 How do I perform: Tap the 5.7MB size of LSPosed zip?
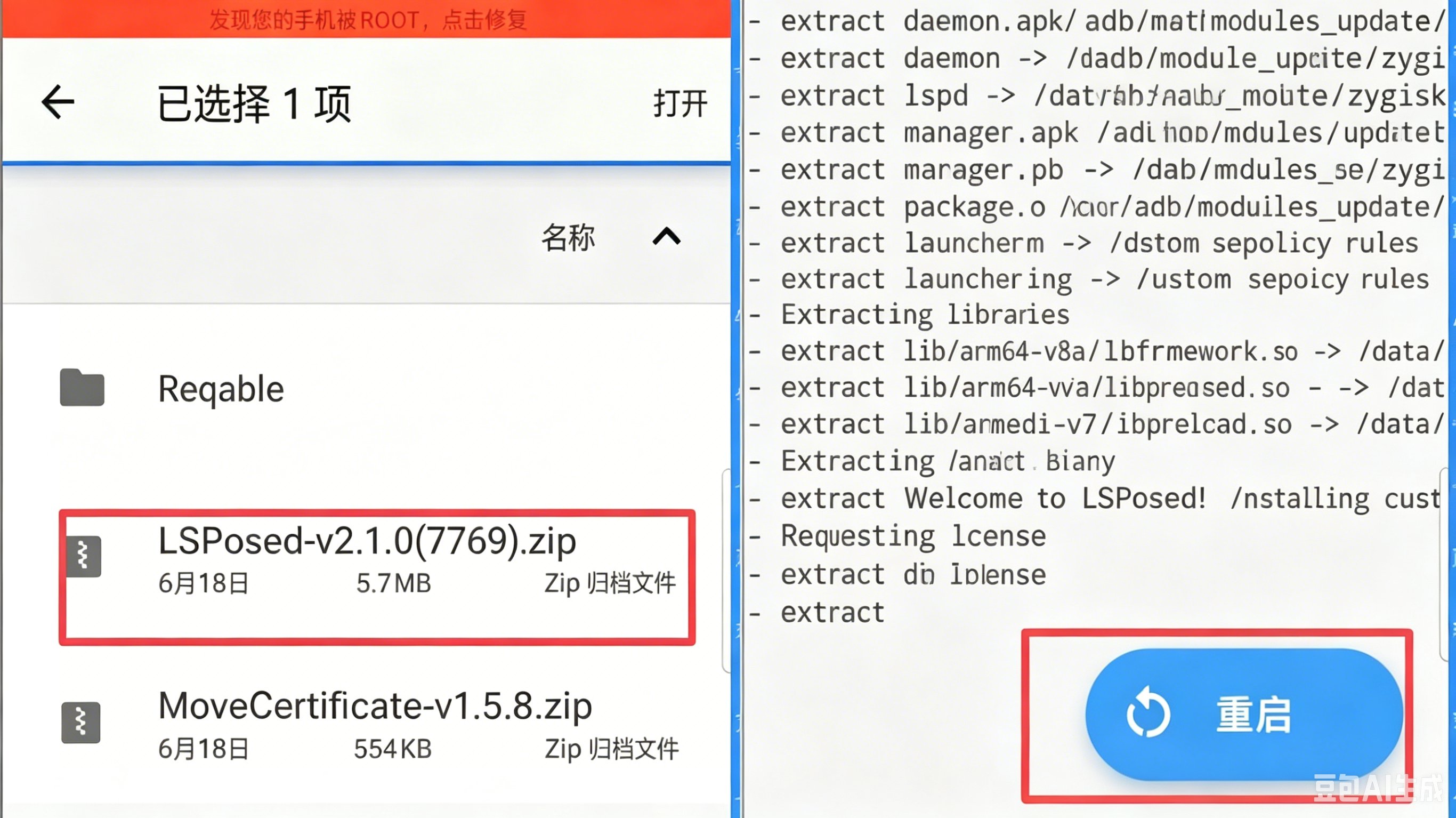click(394, 583)
